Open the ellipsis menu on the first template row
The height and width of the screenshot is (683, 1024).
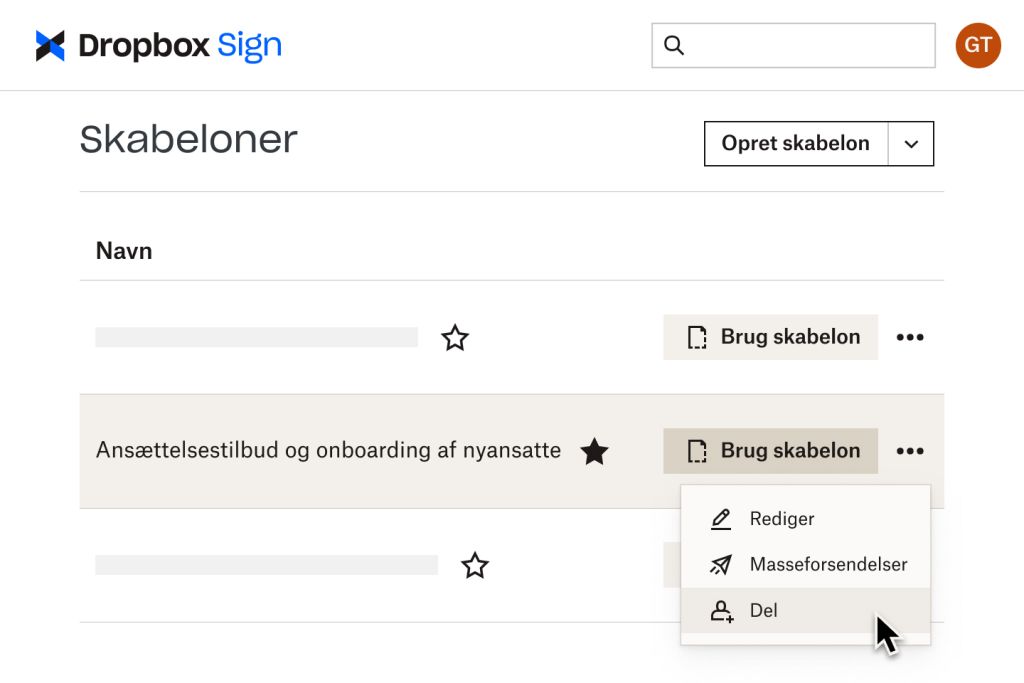(x=910, y=337)
